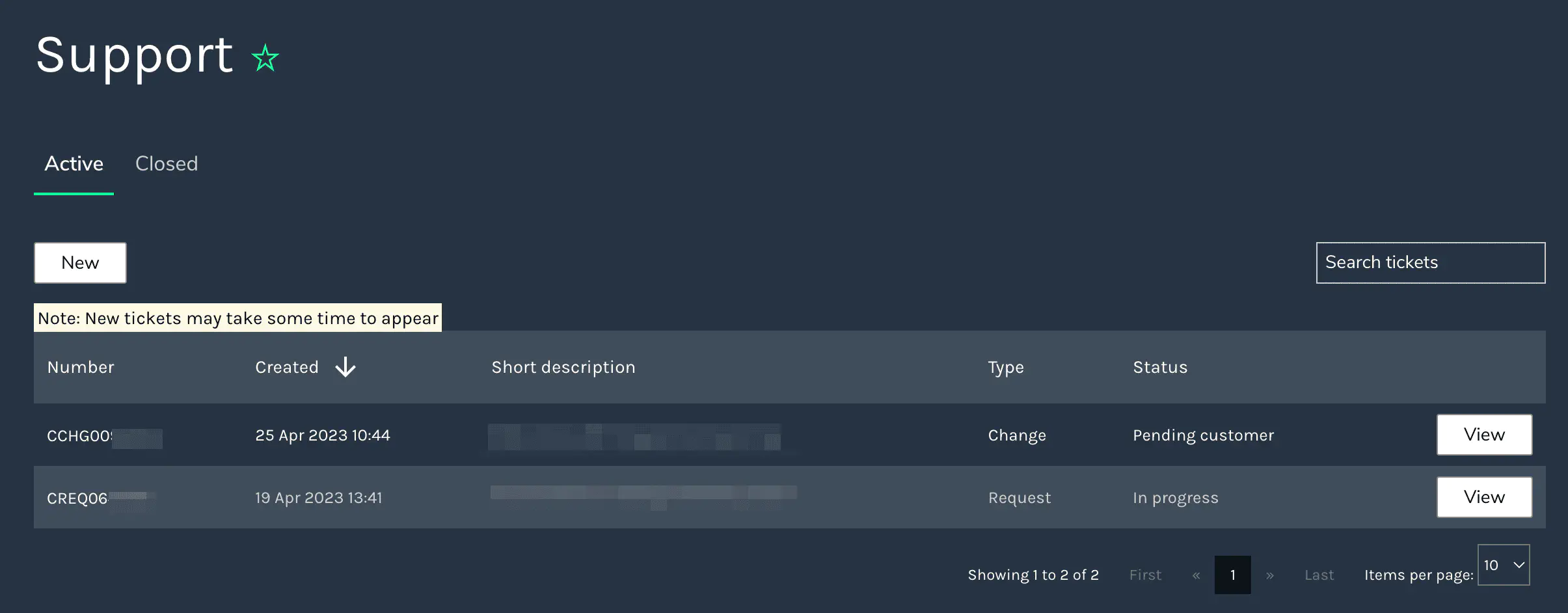View the CREQ06 request ticket
Image resolution: width=1568 pixels, height=613 pixels.
1483,497
